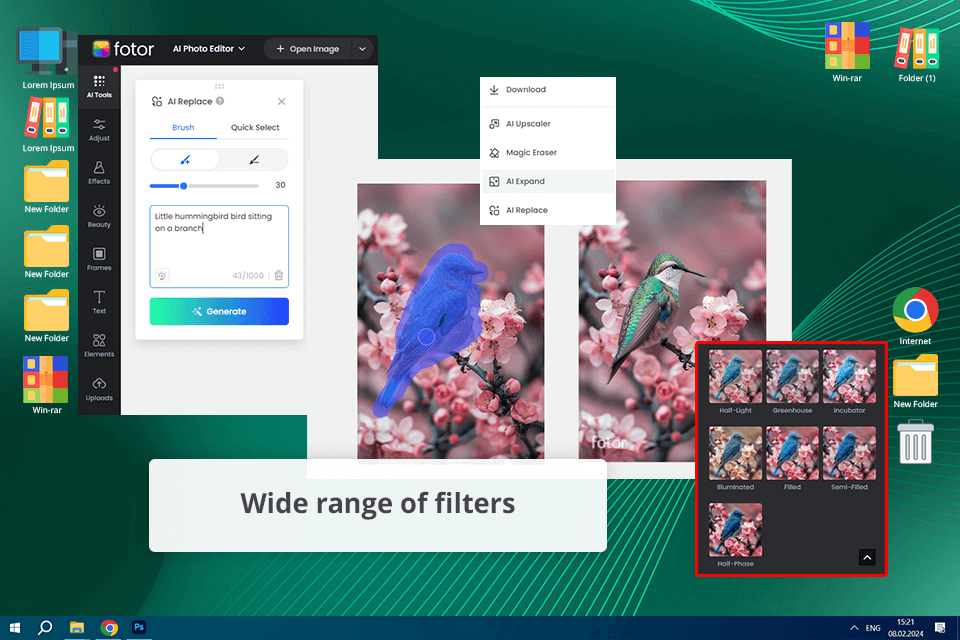Choose Download from the menu
The image size is (960, 640).
coord(548,89)
